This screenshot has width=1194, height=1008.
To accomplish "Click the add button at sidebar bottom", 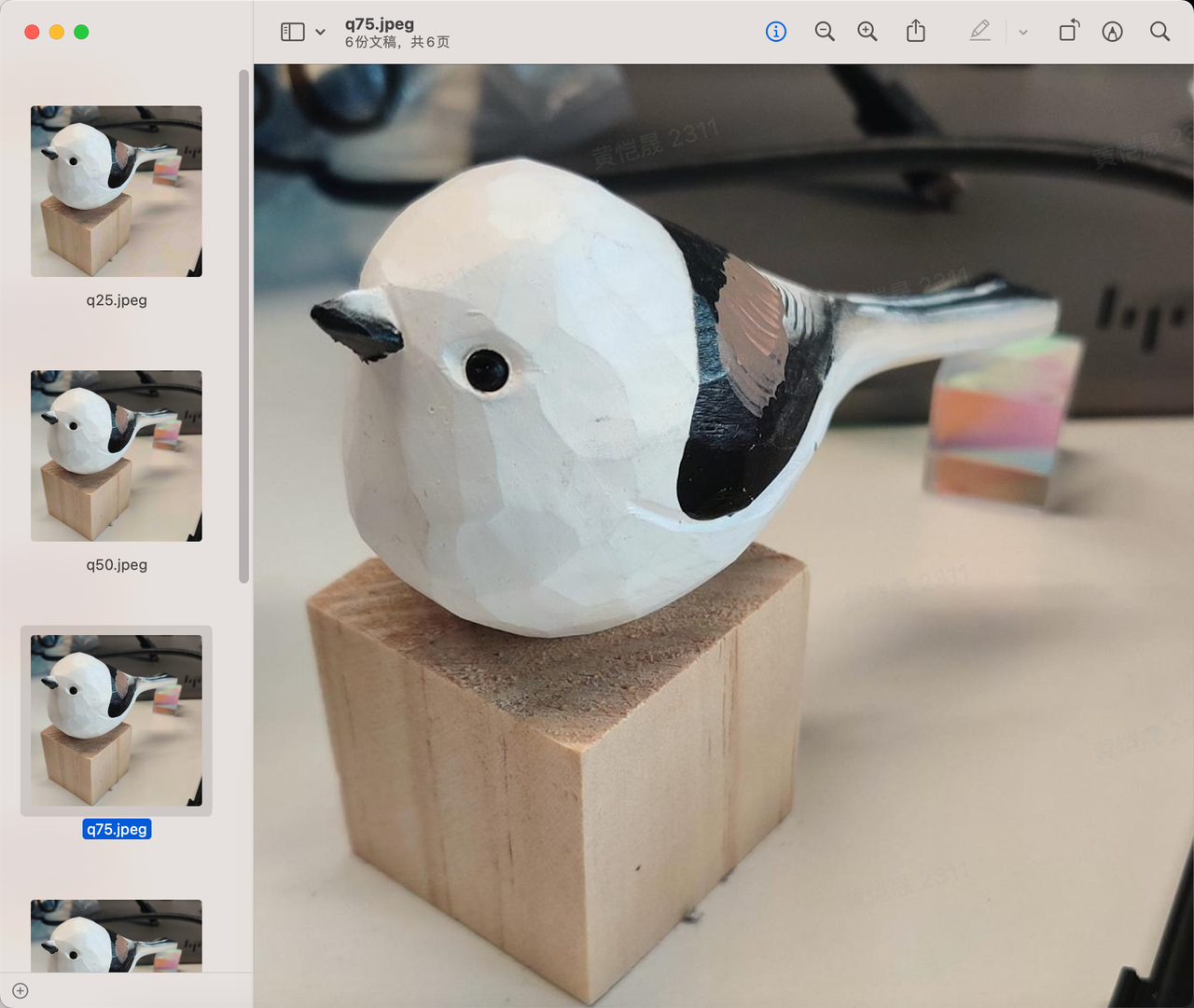I will tap(21, 990).
